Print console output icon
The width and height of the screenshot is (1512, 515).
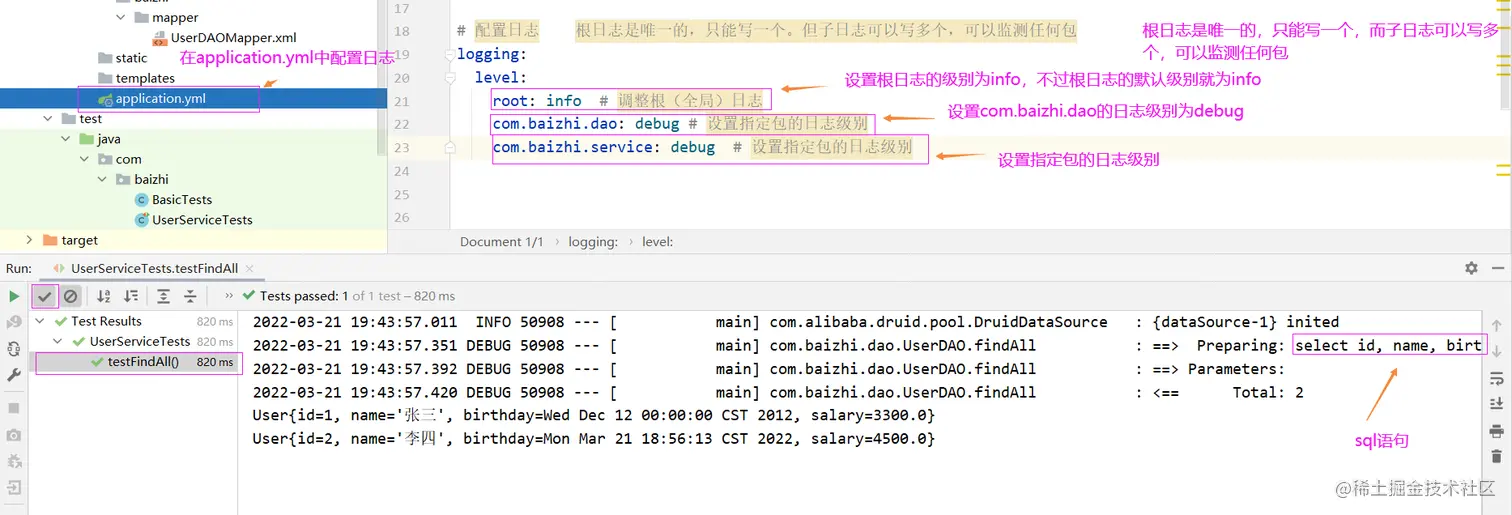click(1496, 431)
